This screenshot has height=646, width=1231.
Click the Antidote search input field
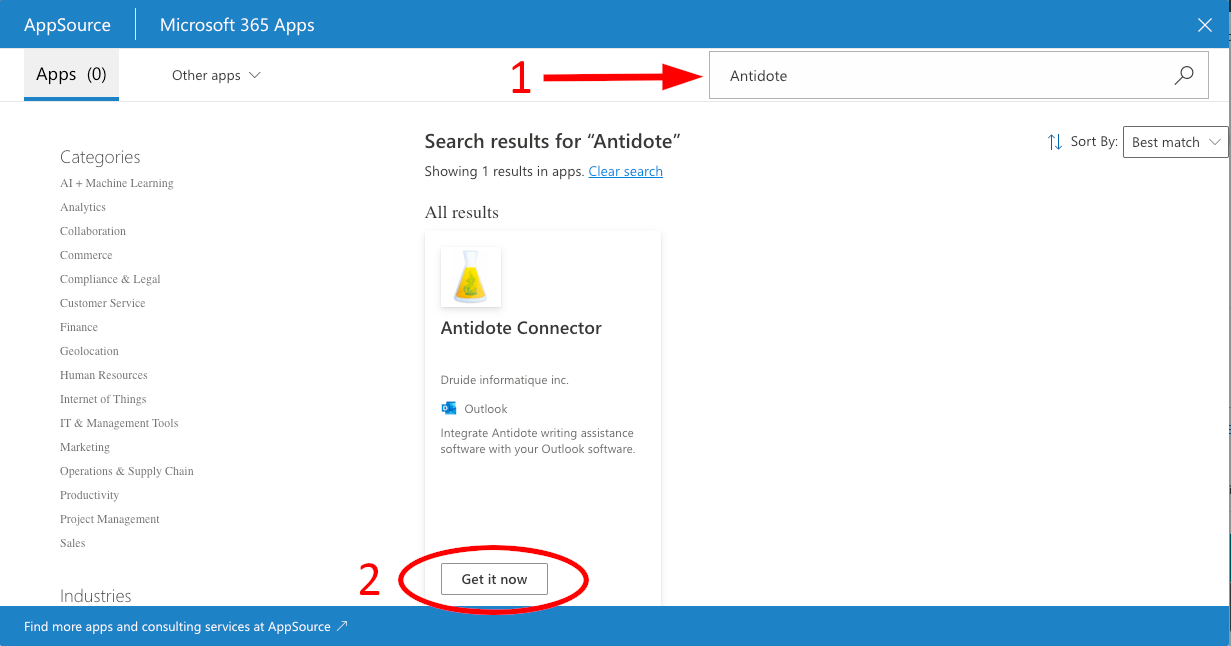click(x=940, y=75)
